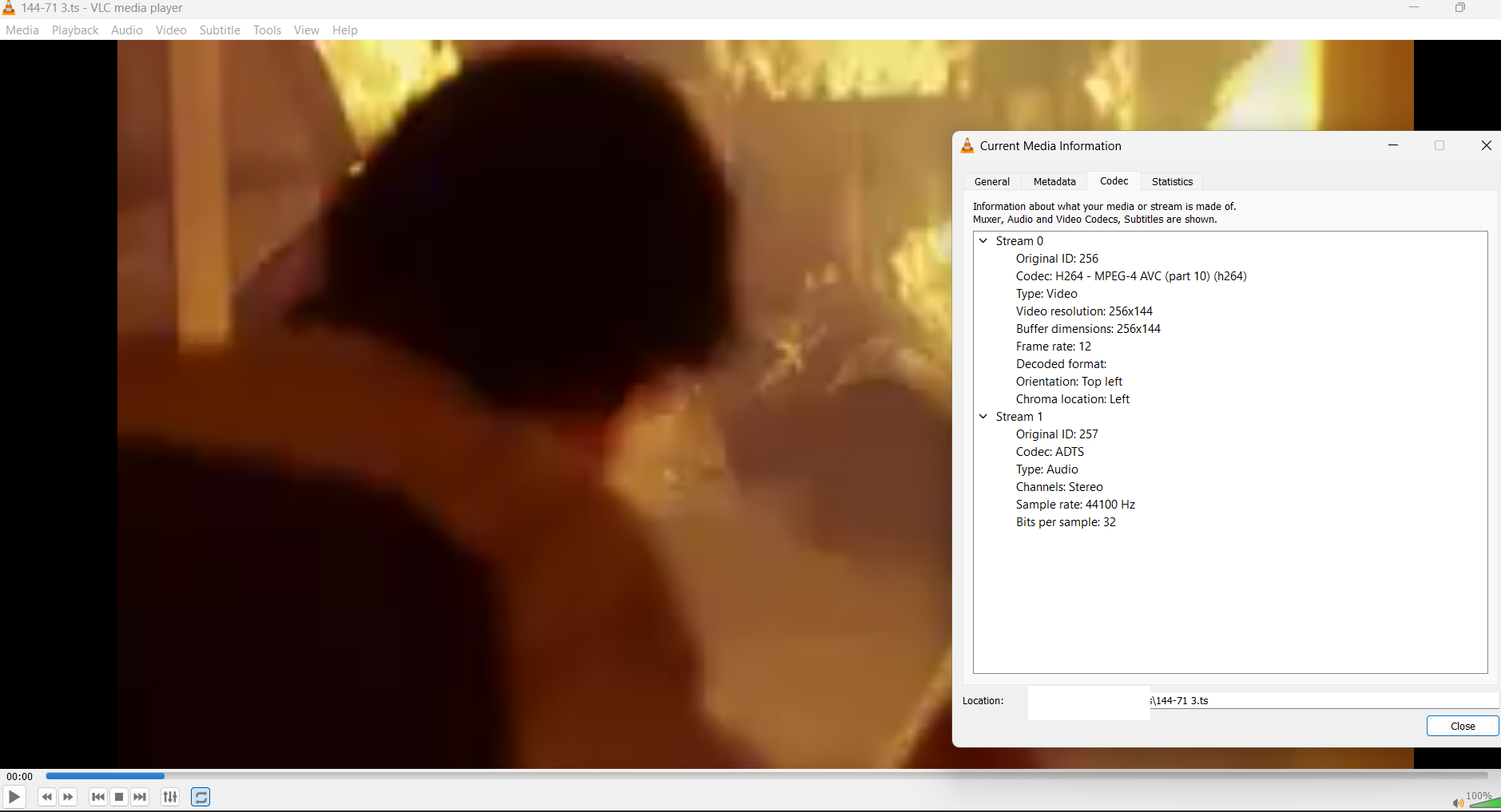
Task: Skip to previous media in playlist
Action: tap(98, 797)
